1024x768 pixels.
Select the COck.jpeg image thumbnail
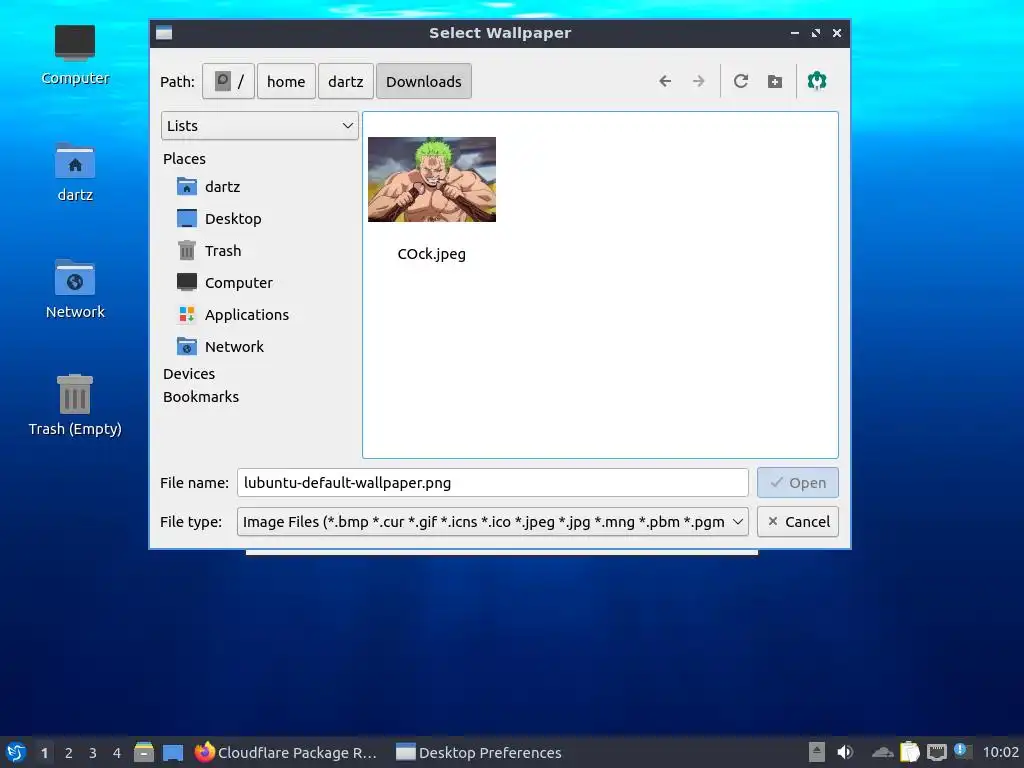click(x=432, y=179)
